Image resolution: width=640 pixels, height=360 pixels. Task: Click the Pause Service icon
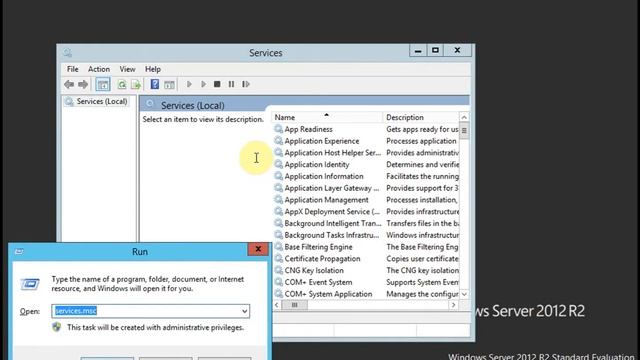pos(231,84)
